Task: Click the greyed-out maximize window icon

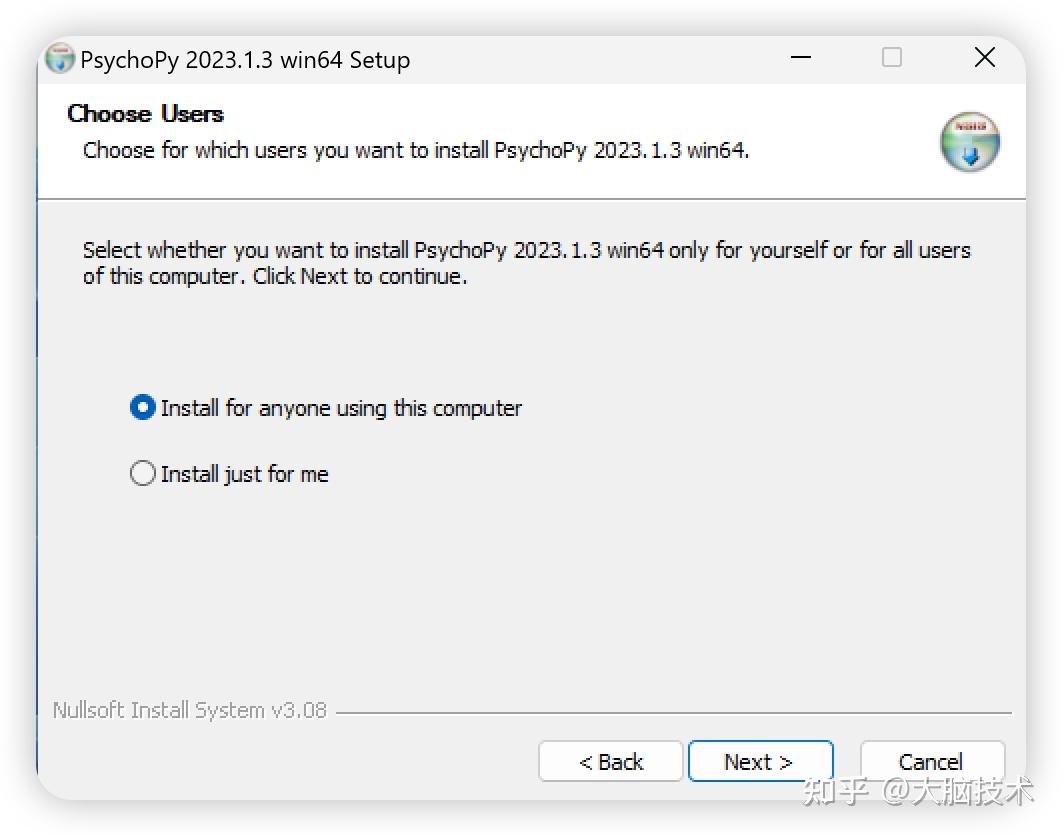Action: pos(892,58)
